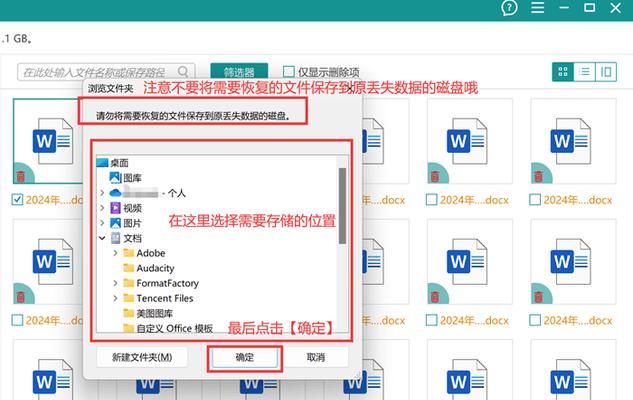Expand the OneDrive 个人 node
Viewport: 633px width, 400px height.
tap(102, 193)
